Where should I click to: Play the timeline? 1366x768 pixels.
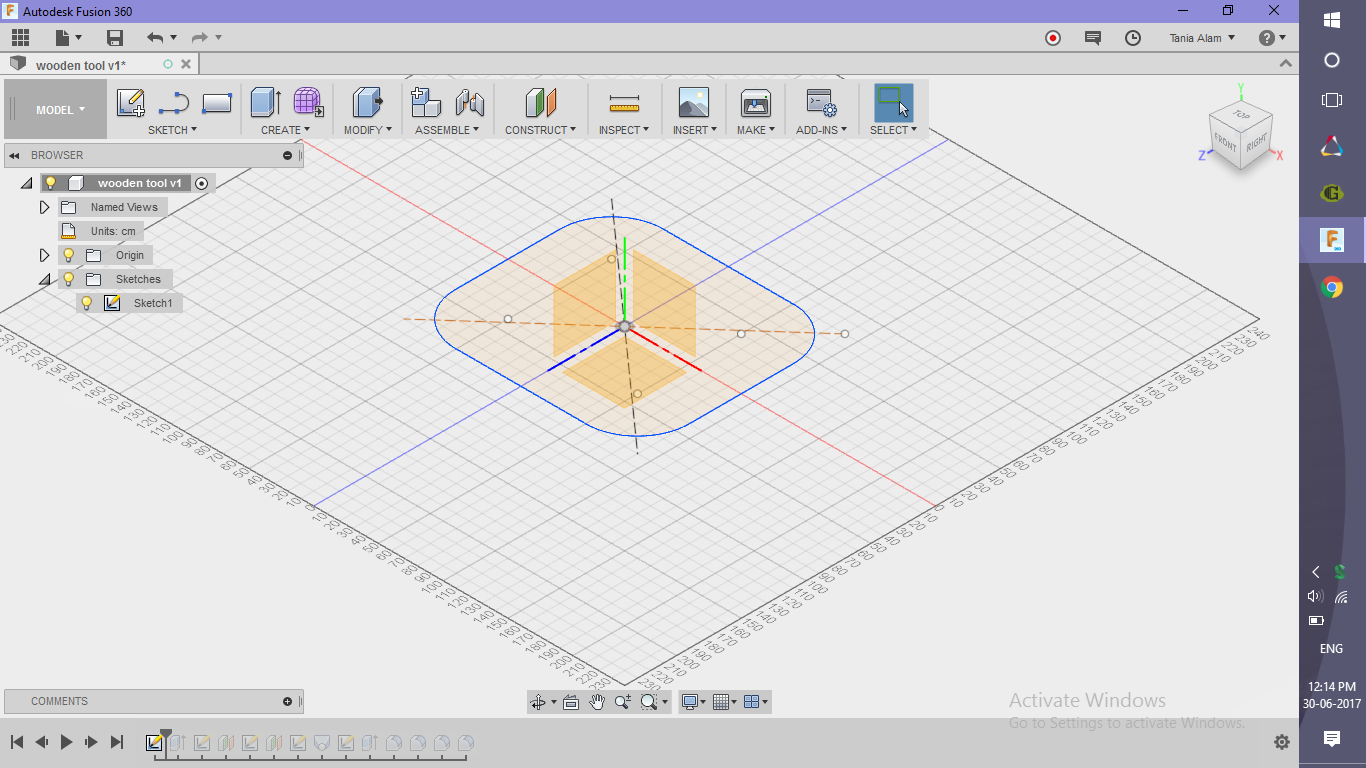click(66, 742)
